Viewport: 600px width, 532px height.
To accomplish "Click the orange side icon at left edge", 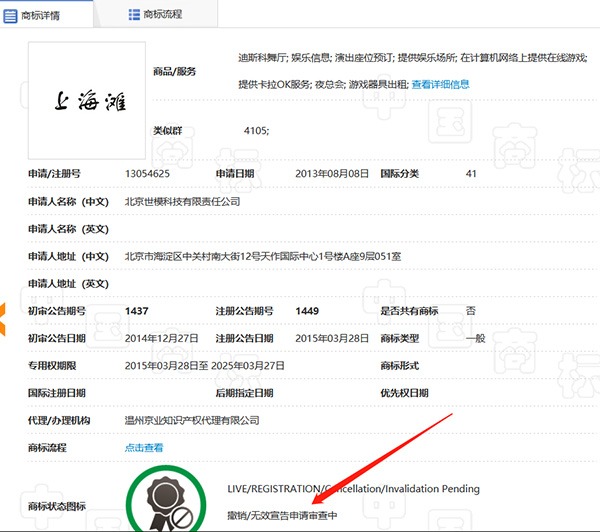I will click(x=3, y=319).
